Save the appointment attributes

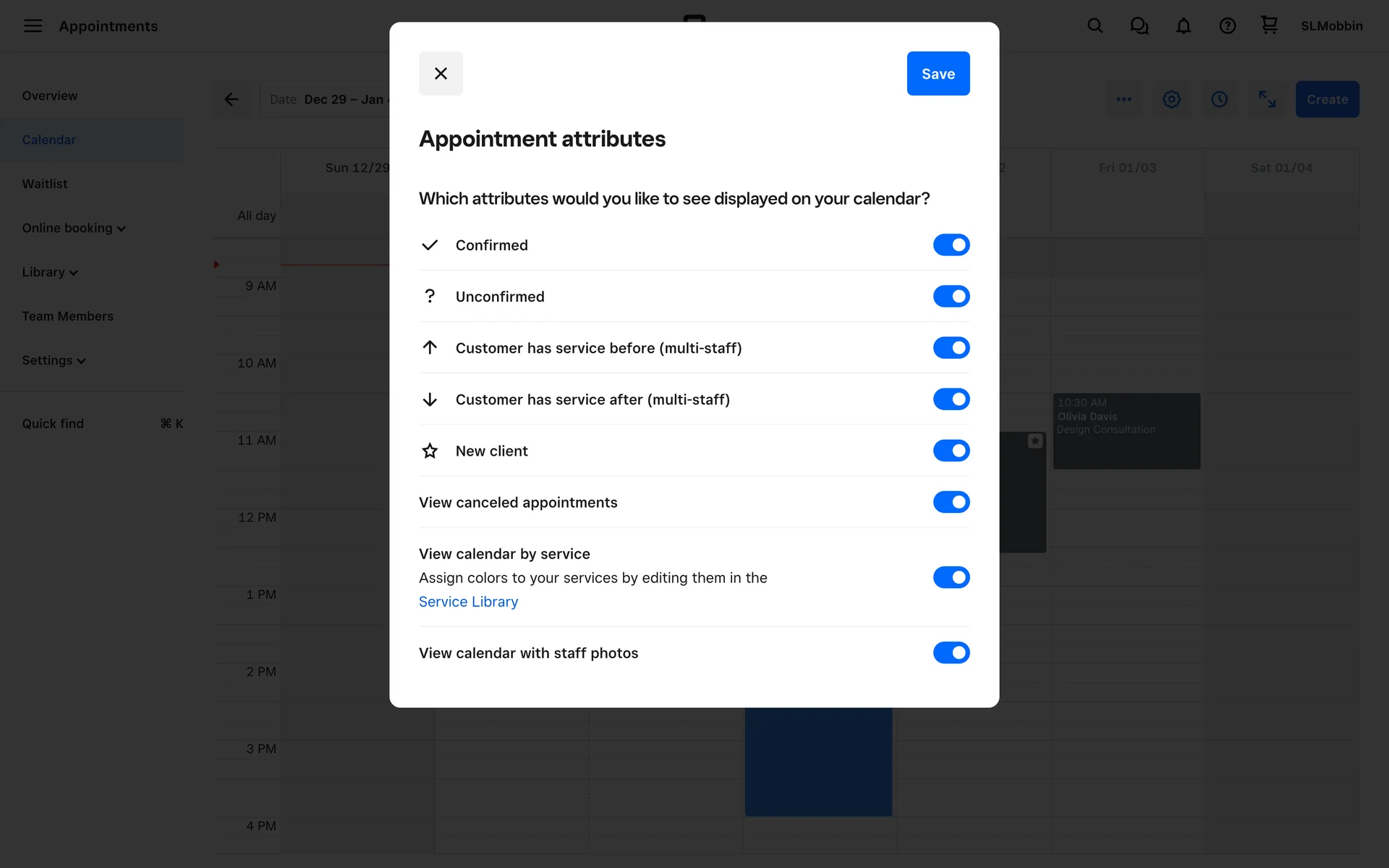(938, 74)
